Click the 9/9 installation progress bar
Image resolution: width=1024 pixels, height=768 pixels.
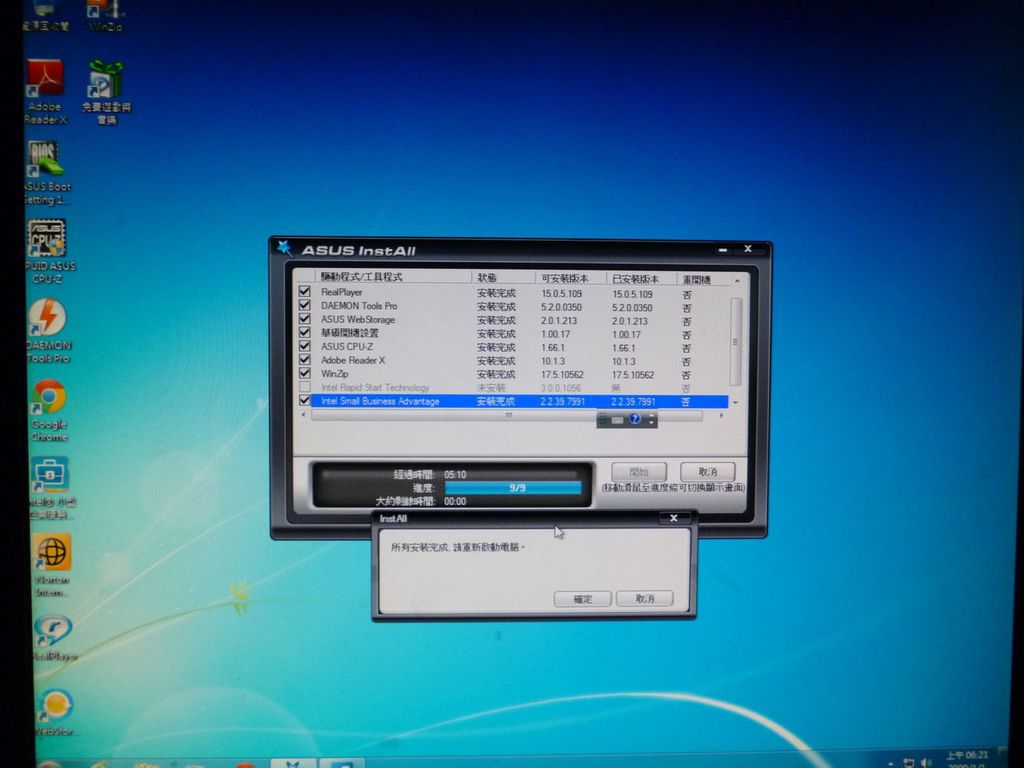pyautogui.click(x=513, y=488)
